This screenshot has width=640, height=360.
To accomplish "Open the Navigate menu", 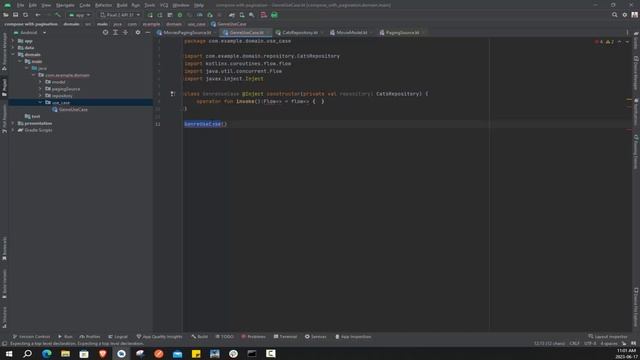I will [65, 5].
